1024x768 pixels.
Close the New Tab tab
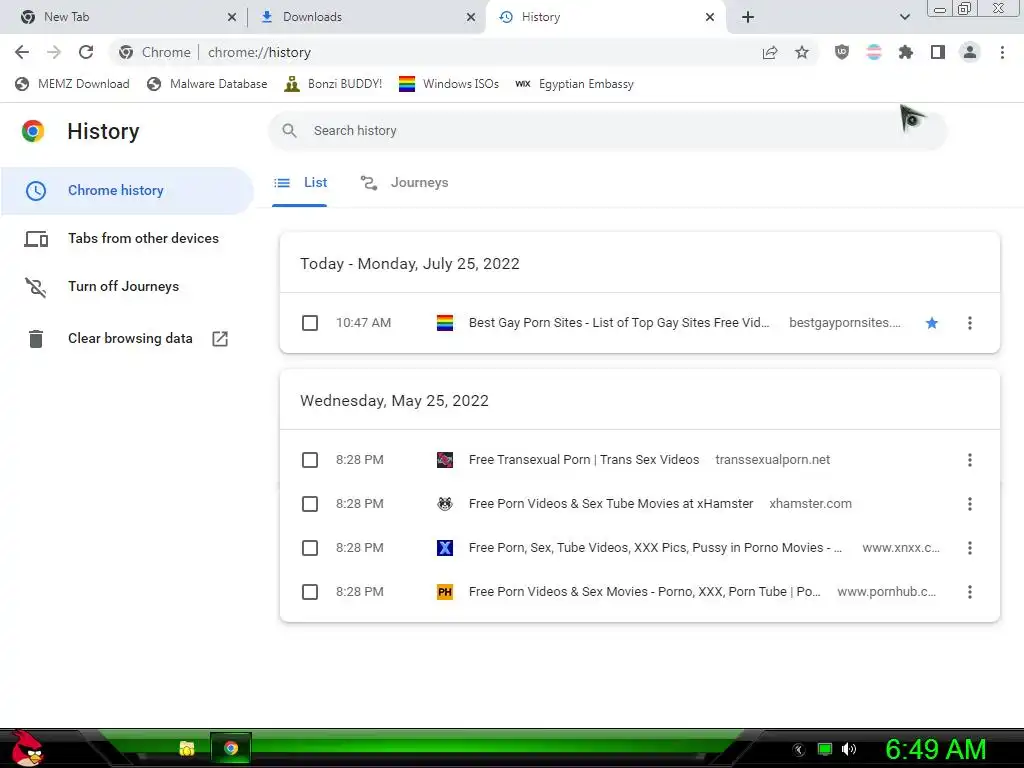231,18
